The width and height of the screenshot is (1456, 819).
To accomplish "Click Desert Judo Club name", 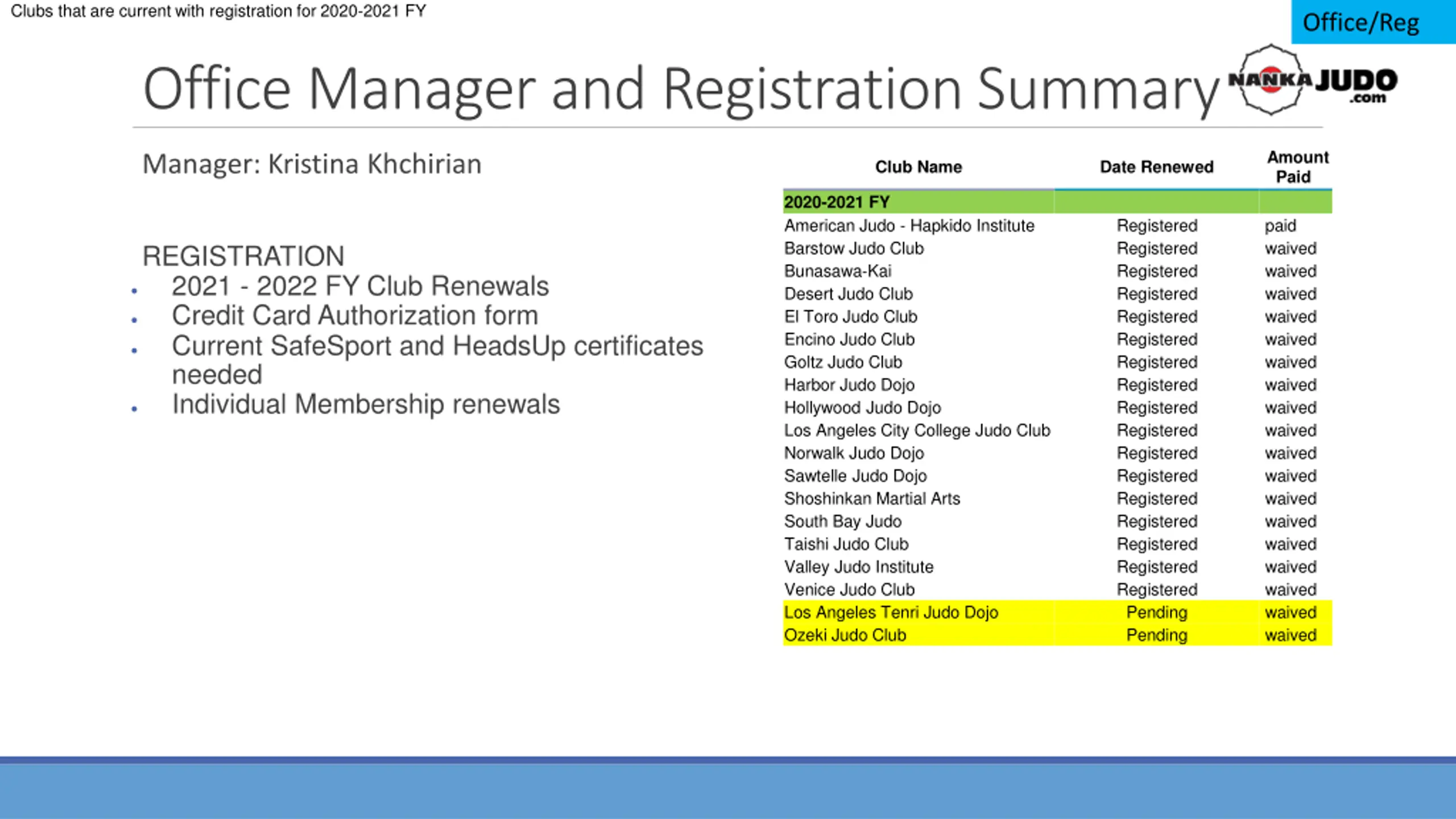I will point(848,294).
